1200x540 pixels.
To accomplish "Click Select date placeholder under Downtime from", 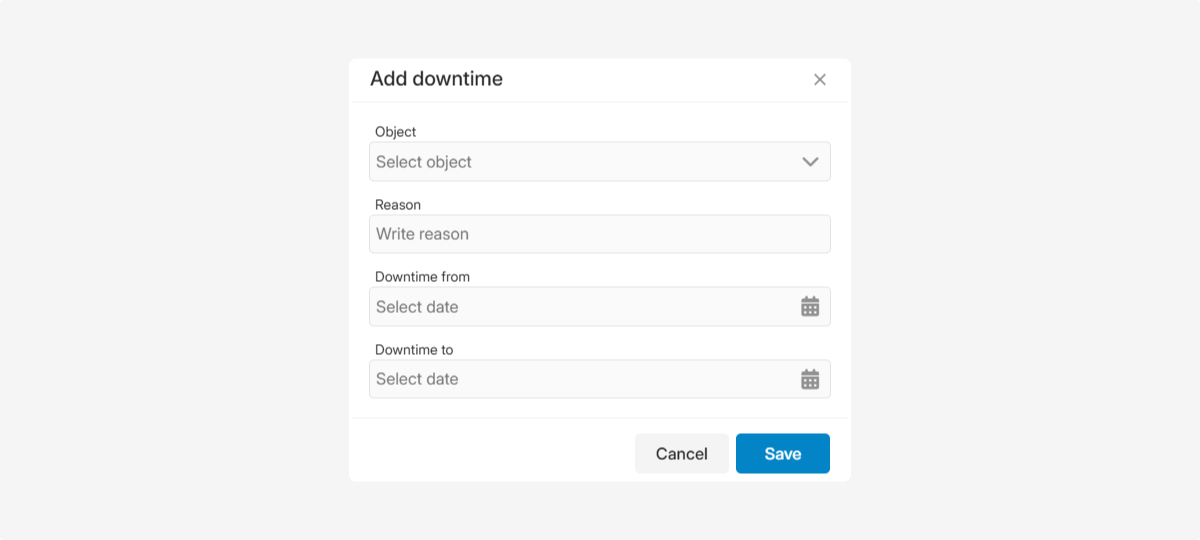I will coord(417,307).
